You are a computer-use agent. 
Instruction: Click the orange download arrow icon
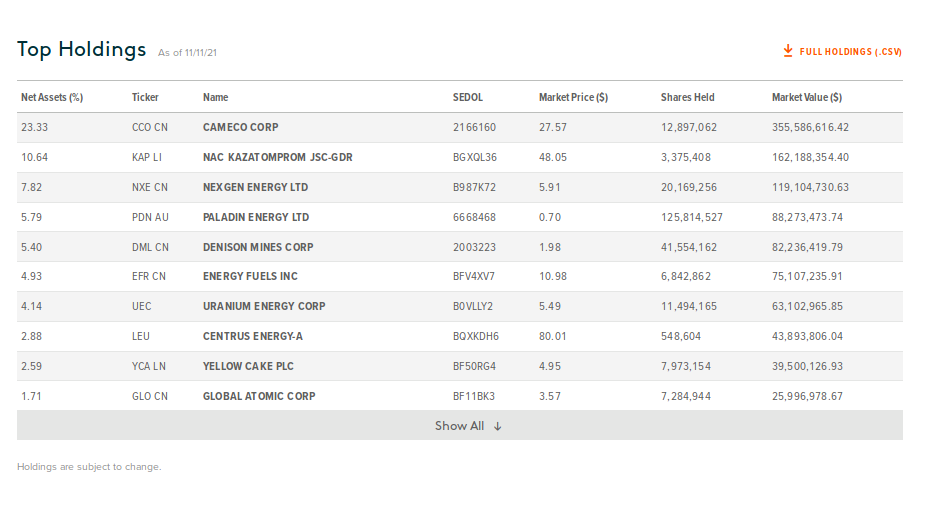tap(788, 51)
